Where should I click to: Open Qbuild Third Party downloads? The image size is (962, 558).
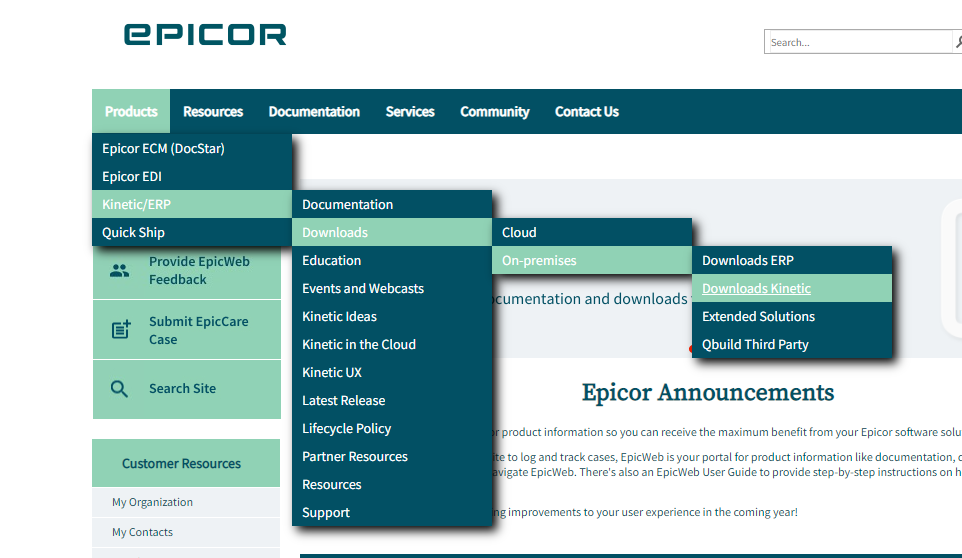coord(792,345)
